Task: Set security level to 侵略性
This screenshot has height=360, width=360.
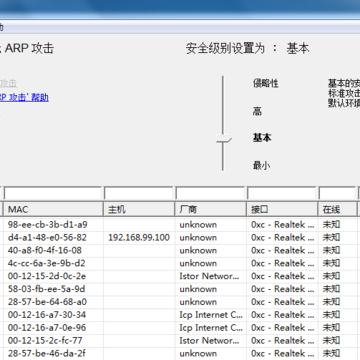Action: [265, 83]
